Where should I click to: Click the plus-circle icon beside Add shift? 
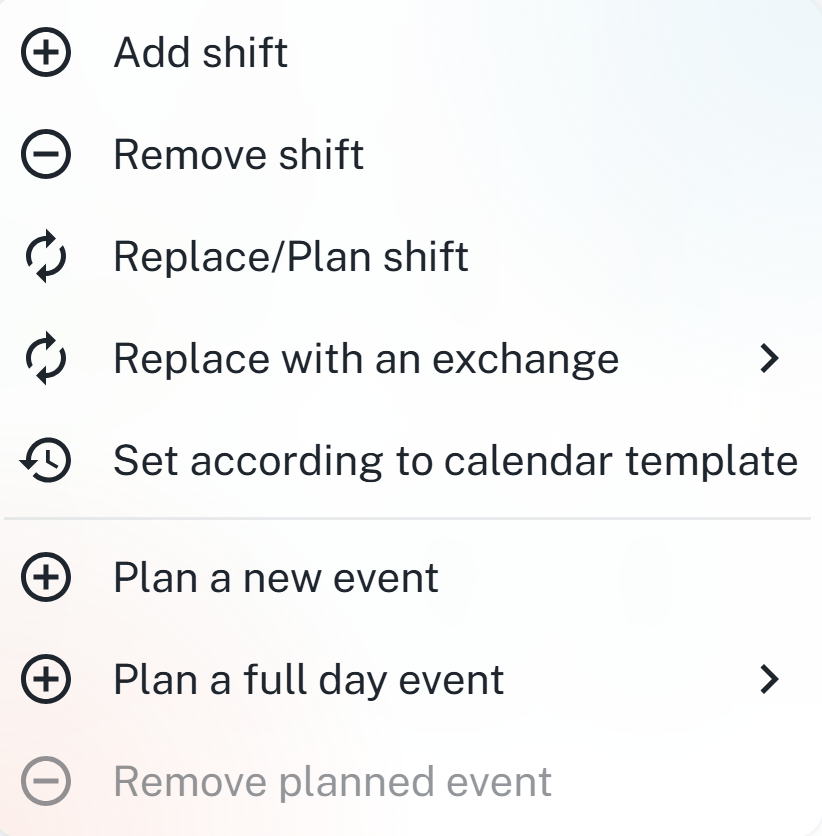[x=45, y=53]
